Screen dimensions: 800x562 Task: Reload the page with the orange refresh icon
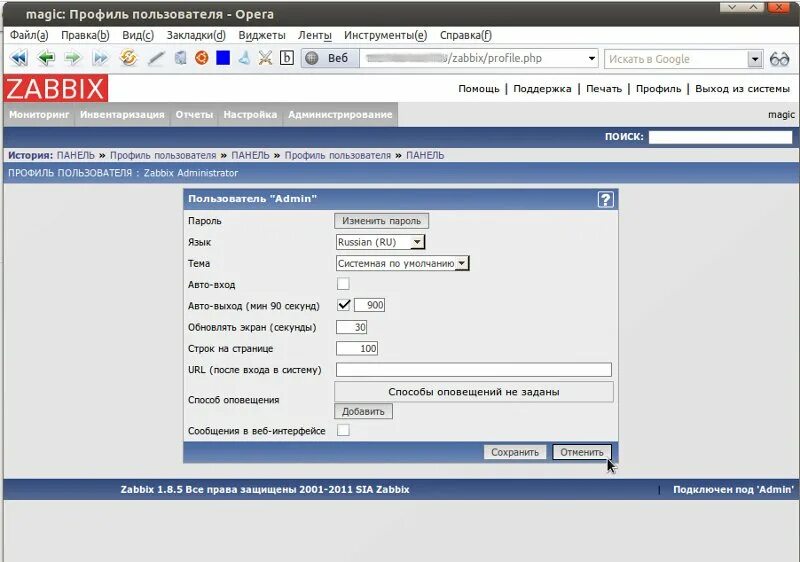pyautogui.click(x=128, y=58)
